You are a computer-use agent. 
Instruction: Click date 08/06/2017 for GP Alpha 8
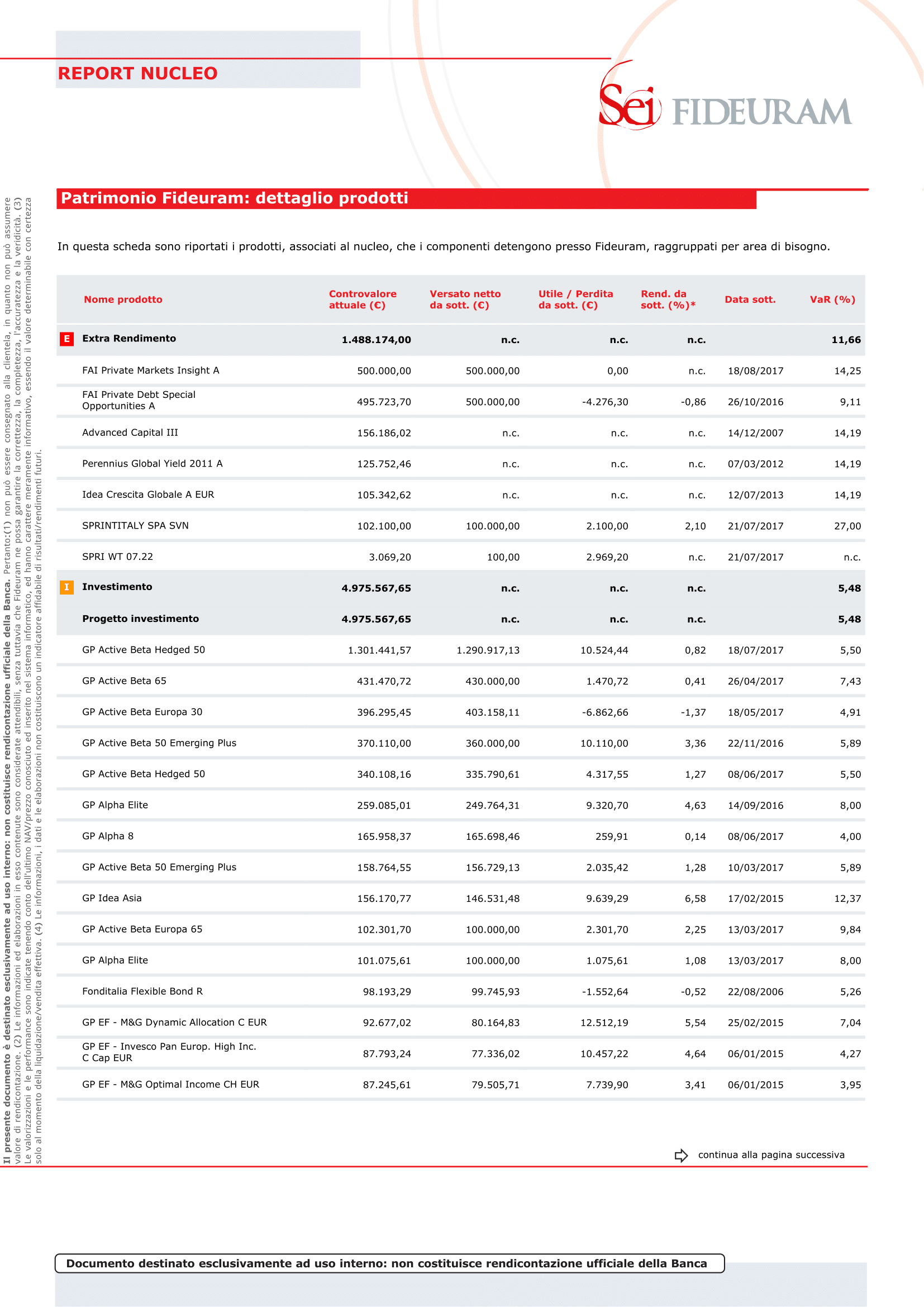pyautogui.click(x=756, y=837)
